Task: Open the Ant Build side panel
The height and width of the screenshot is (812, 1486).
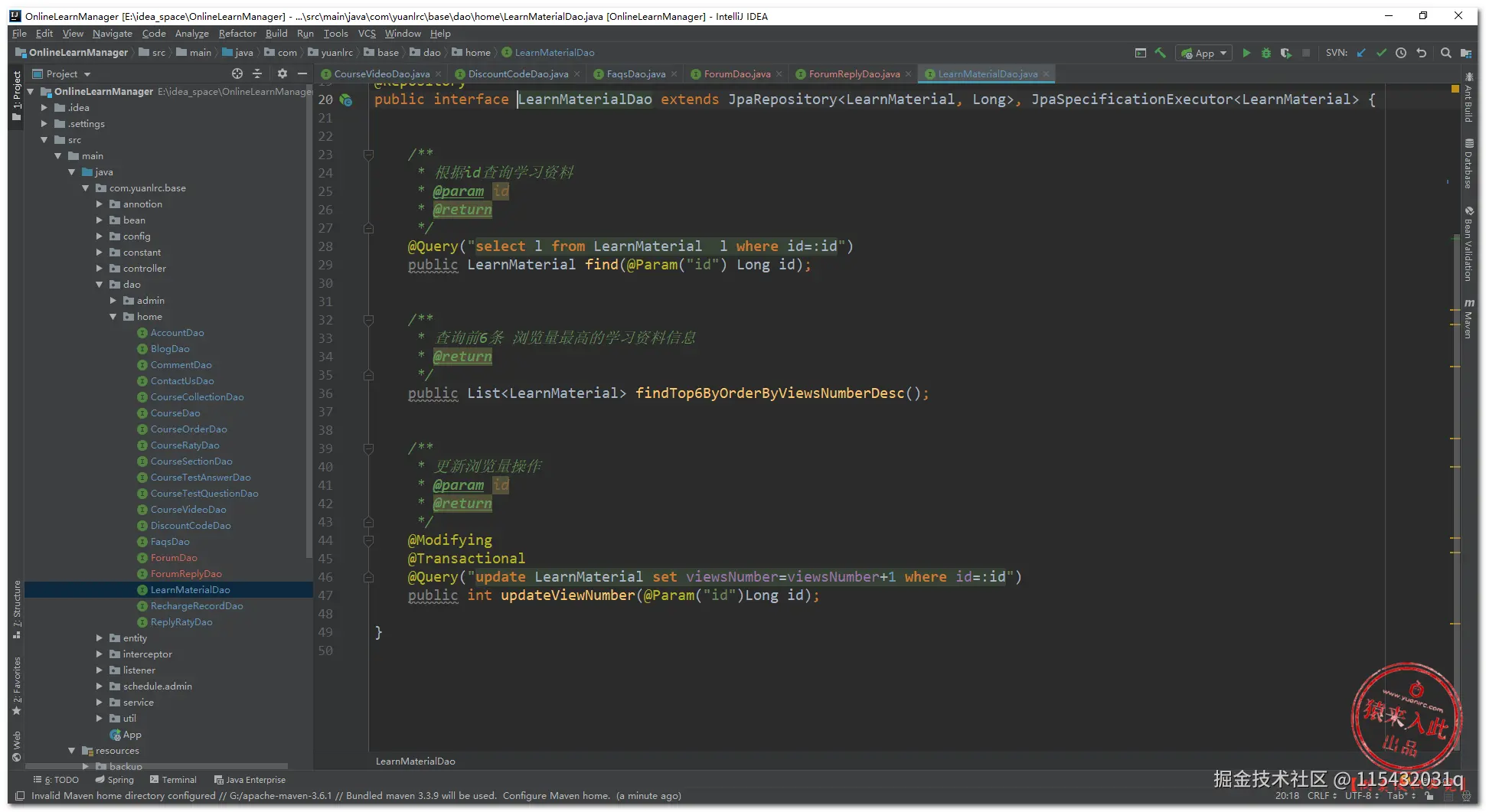Action: pyautogui.click(x=1468, y=98)
